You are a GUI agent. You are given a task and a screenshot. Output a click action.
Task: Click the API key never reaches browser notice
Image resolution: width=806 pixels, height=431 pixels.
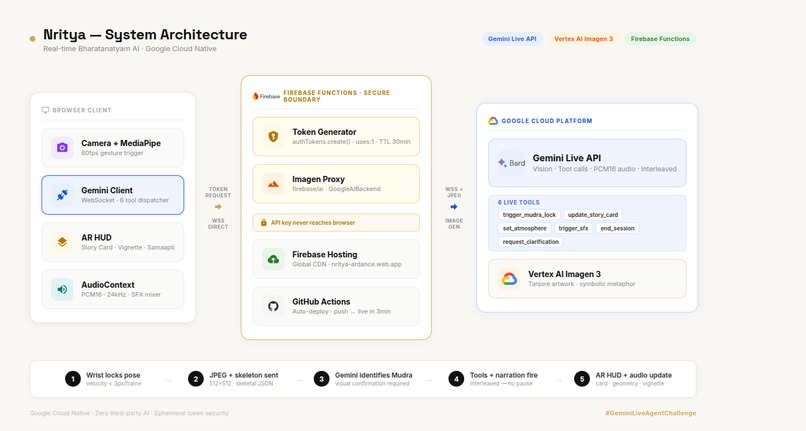click(x=336, y=223)
